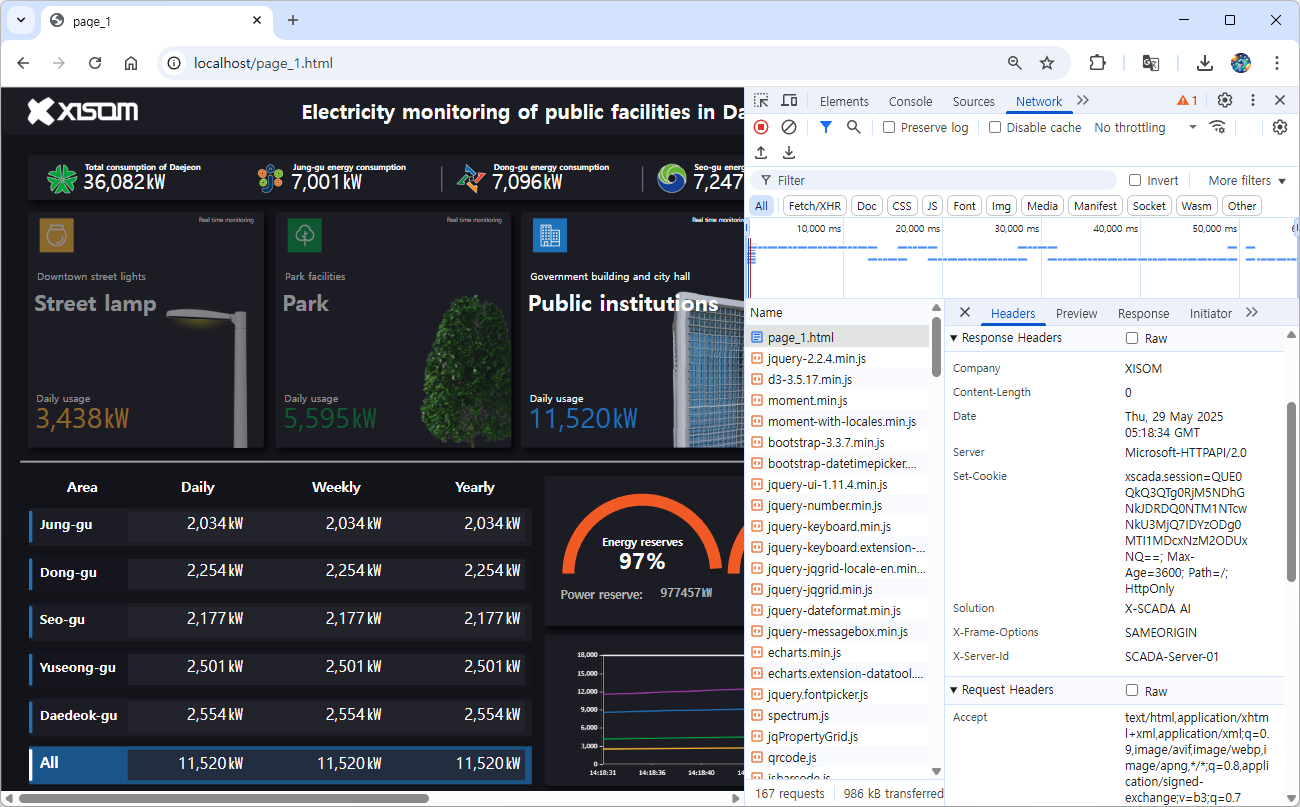Open Chrome downloads
1300x807 pixels.
coord(1205,63)
